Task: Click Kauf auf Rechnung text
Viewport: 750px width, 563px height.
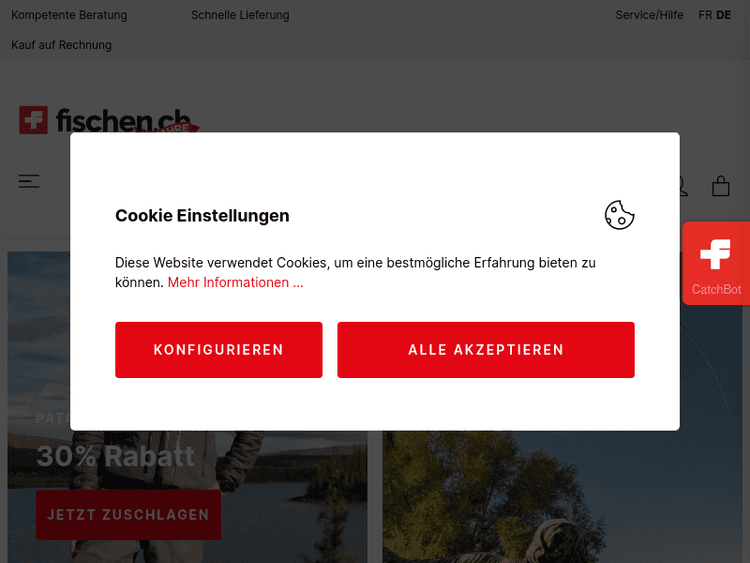Action: 61,45
